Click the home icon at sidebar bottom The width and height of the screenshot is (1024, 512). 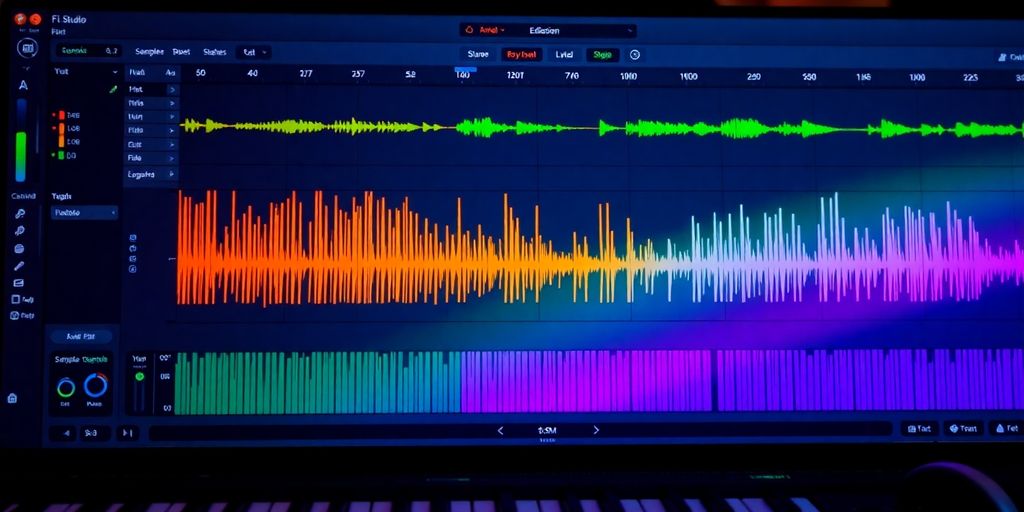(x=12, y=398)
